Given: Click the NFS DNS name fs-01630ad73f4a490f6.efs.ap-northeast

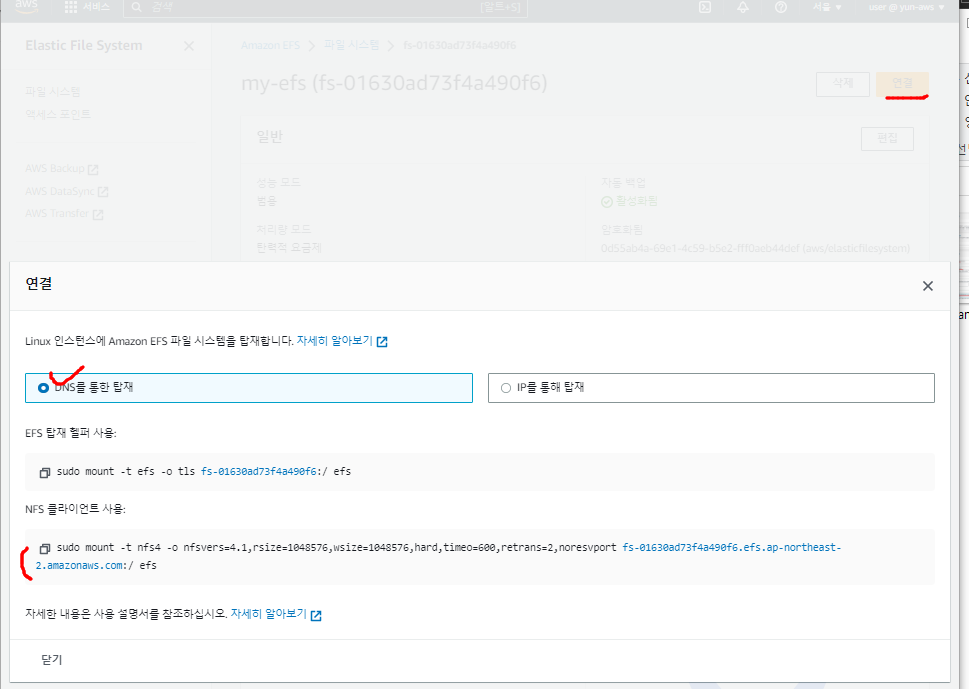Looking at the screenshot, I should pos(732,547).
